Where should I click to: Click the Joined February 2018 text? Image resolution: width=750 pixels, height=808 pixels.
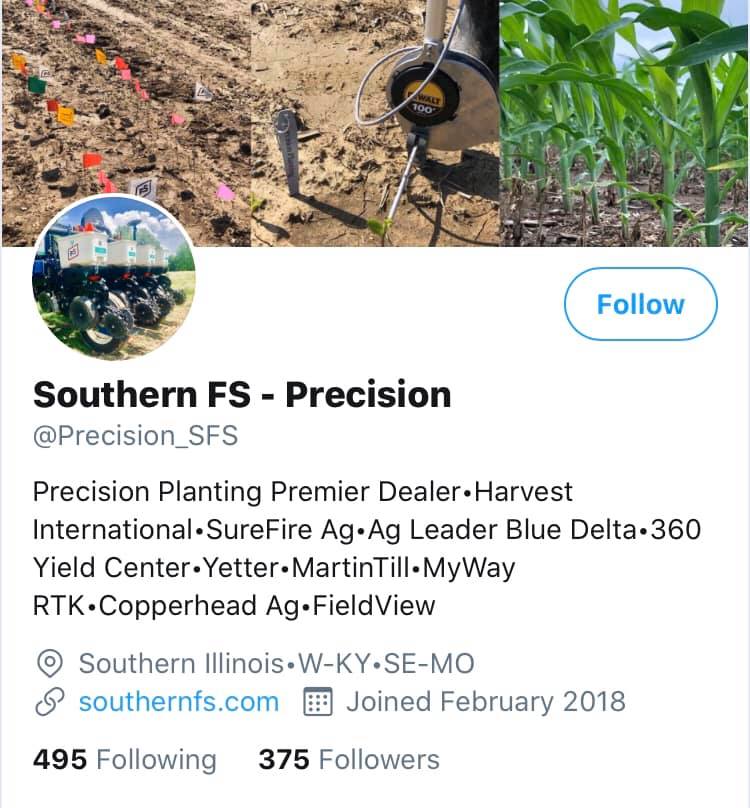(x=485, y=701)
